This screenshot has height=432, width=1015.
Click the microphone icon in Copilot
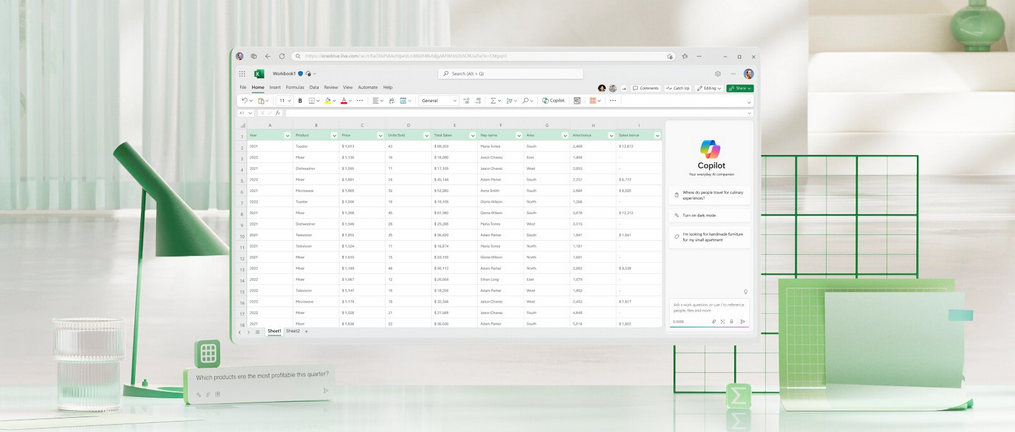731,322
